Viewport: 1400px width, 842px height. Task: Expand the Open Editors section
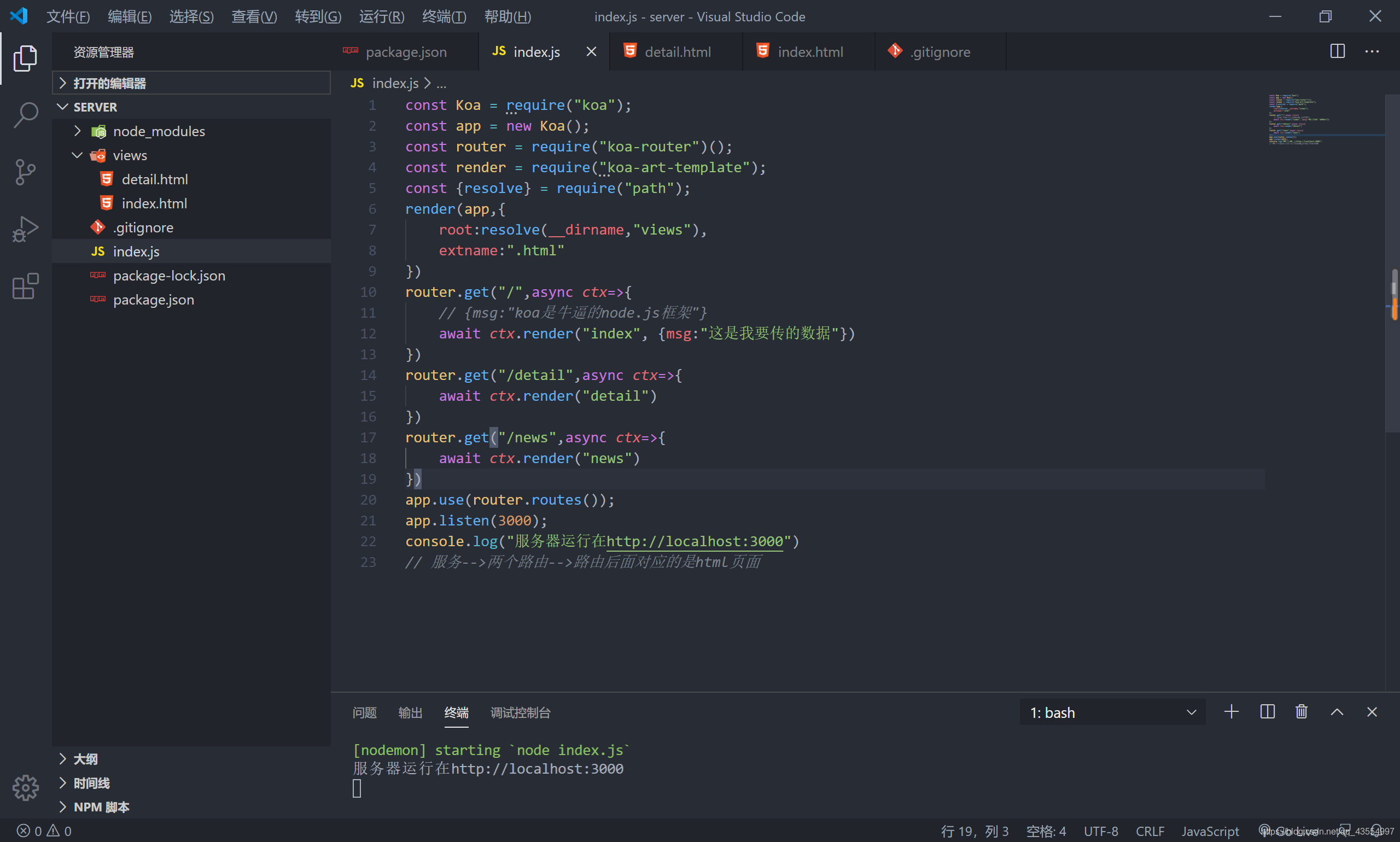(x=191, y=84)
